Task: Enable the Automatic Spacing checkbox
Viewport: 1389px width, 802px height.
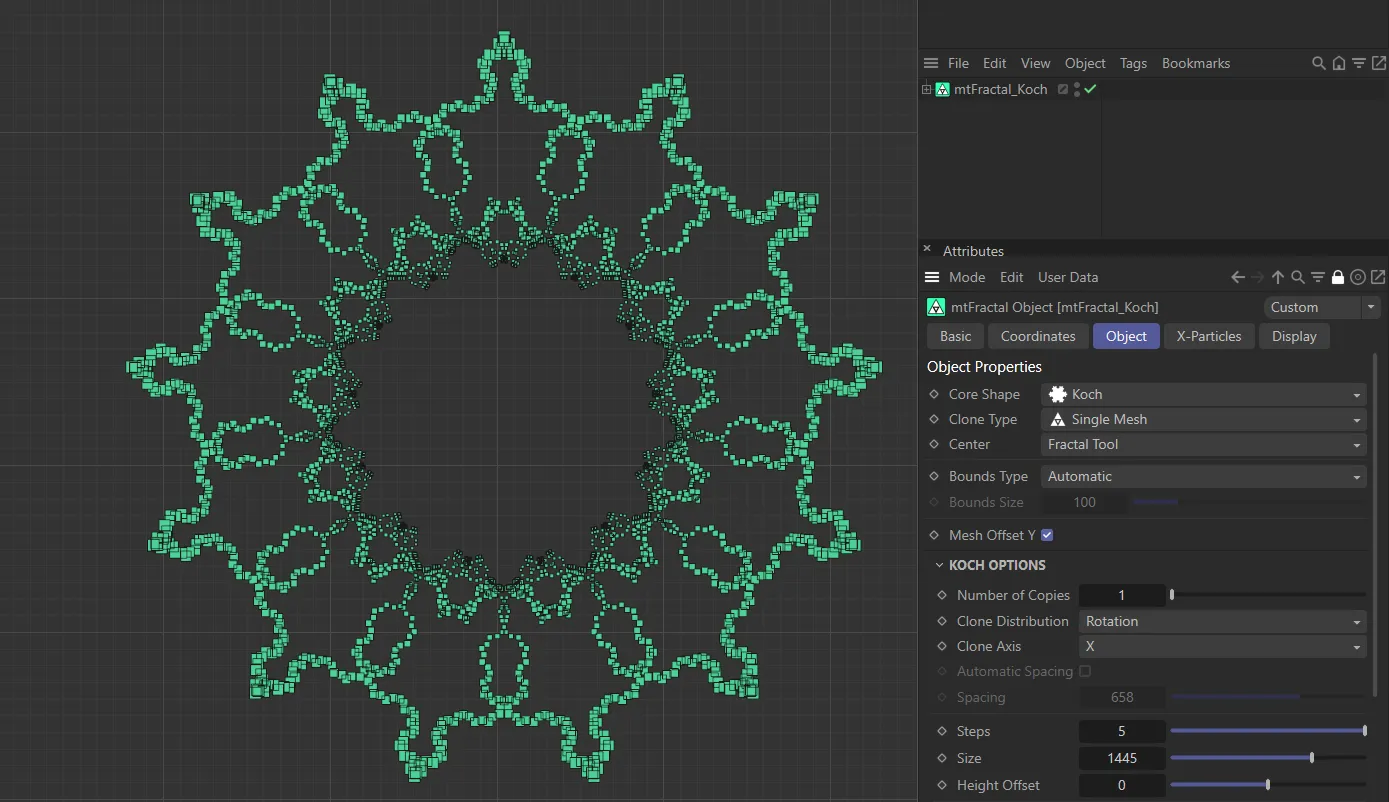Action: [x=1085, y=671]
